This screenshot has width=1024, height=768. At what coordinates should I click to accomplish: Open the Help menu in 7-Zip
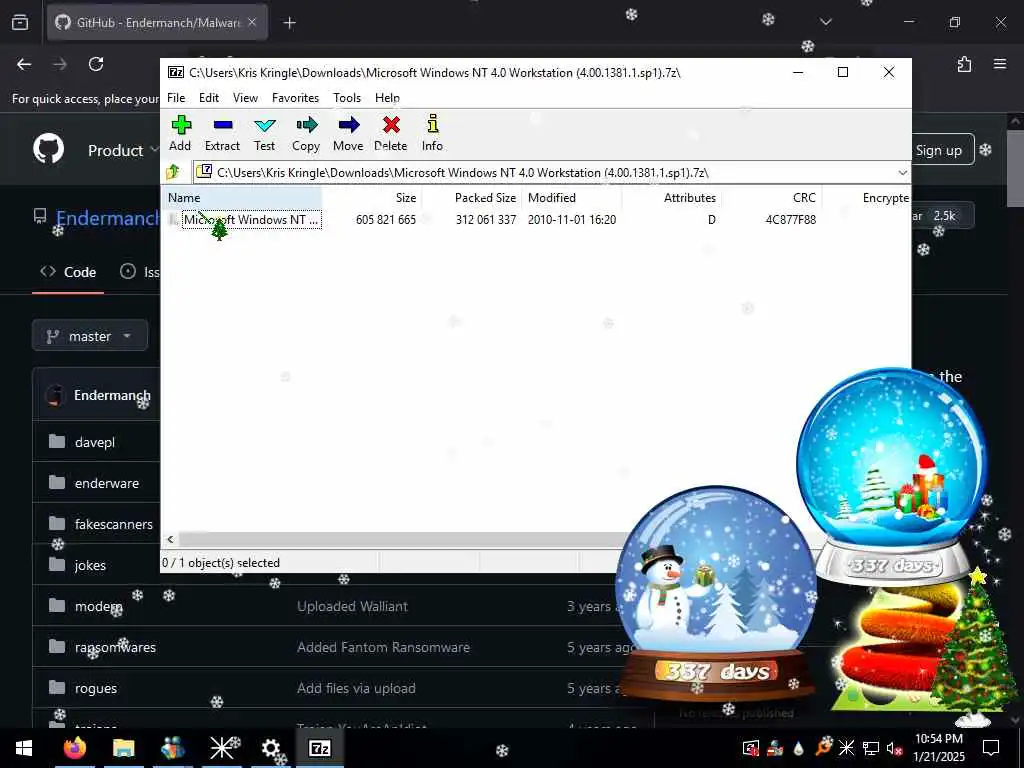[x=387, y=98]
